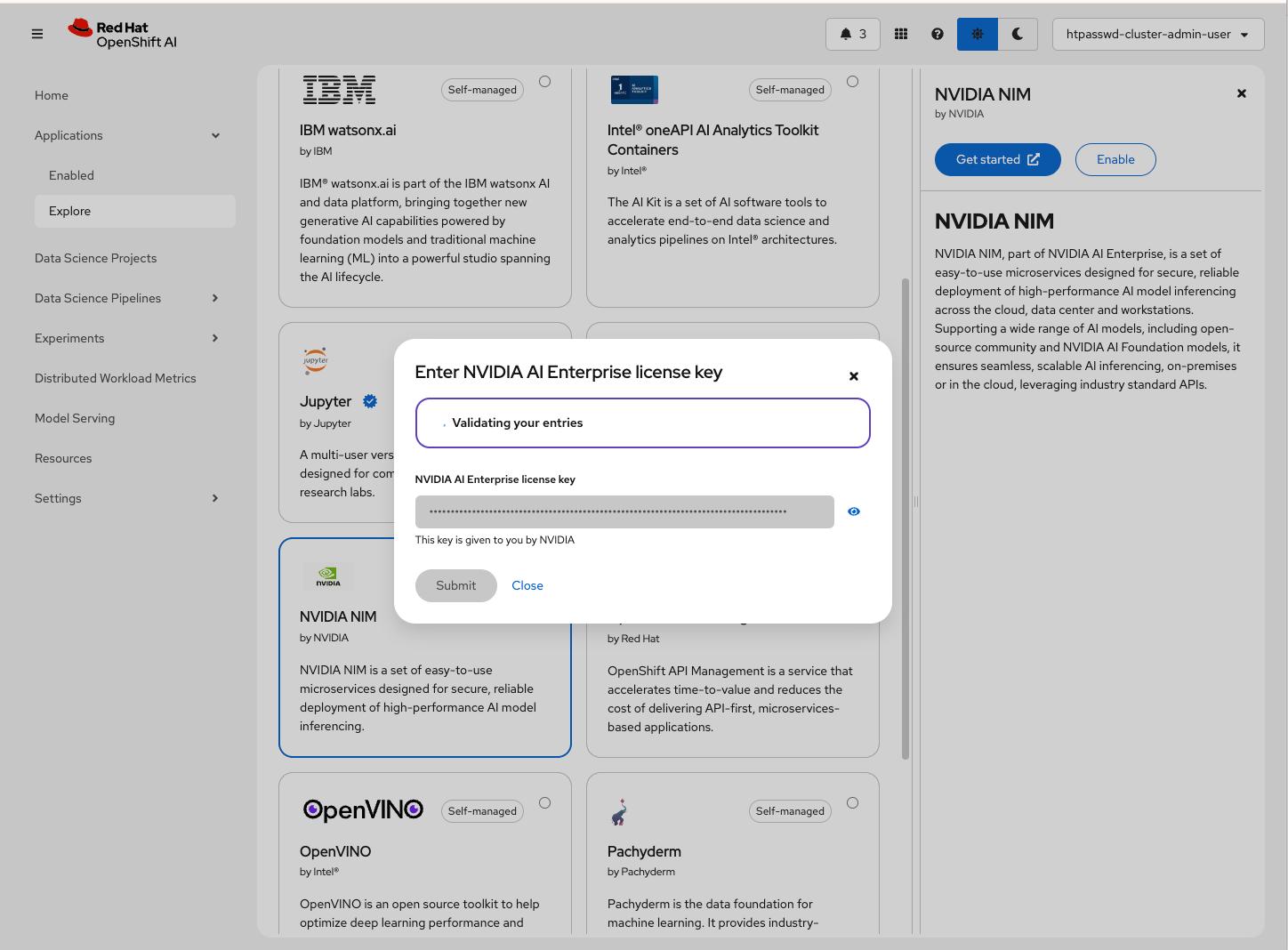This screenshot has width=1288, height=950.
Task: Click the NVIDIA logo on the card
Action: [328, 576]
